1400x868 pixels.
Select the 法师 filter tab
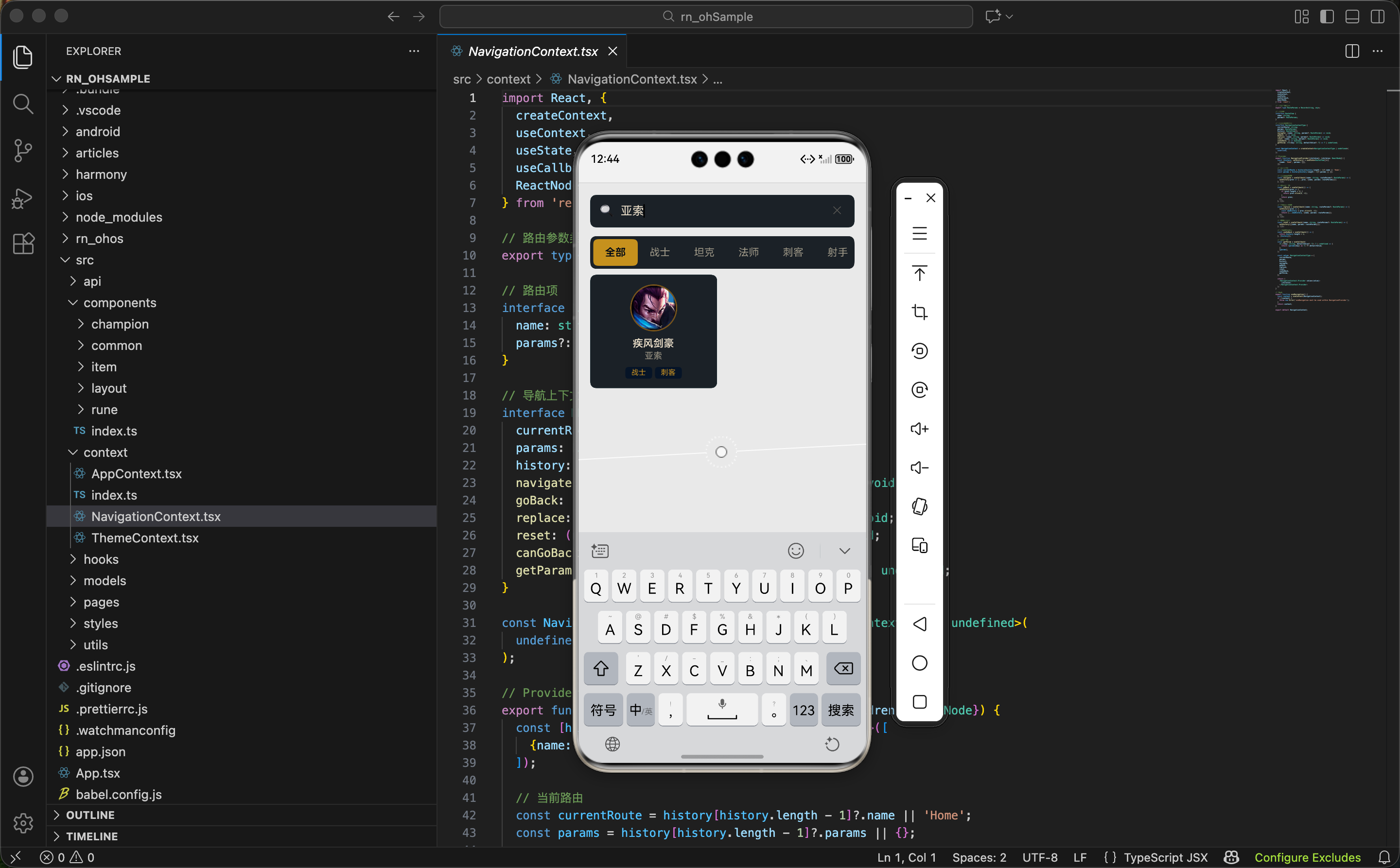coord(748,252)
